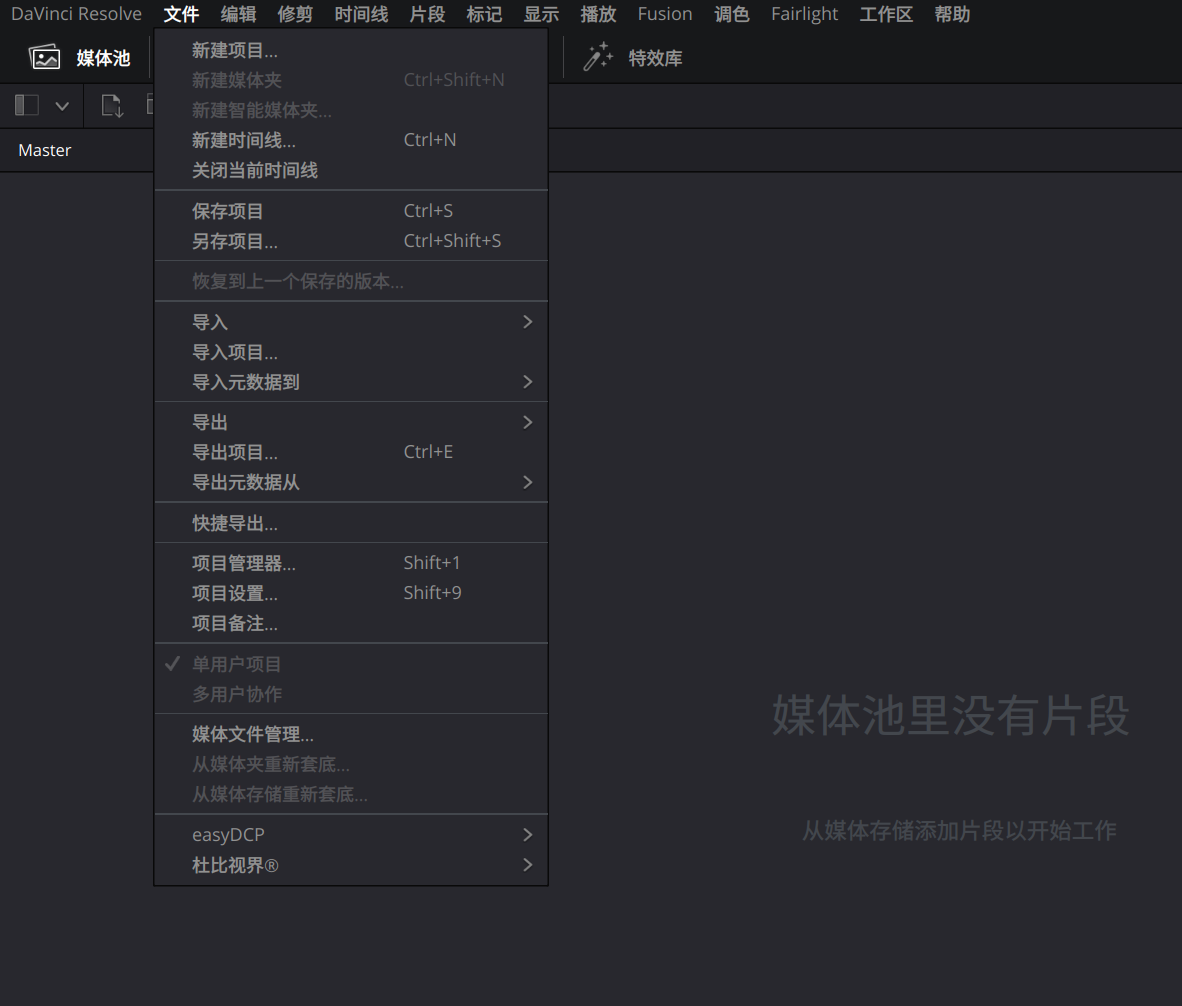1182x1006 pixels.
Task: Expand the easyDCP submenu
Action: 351,835
